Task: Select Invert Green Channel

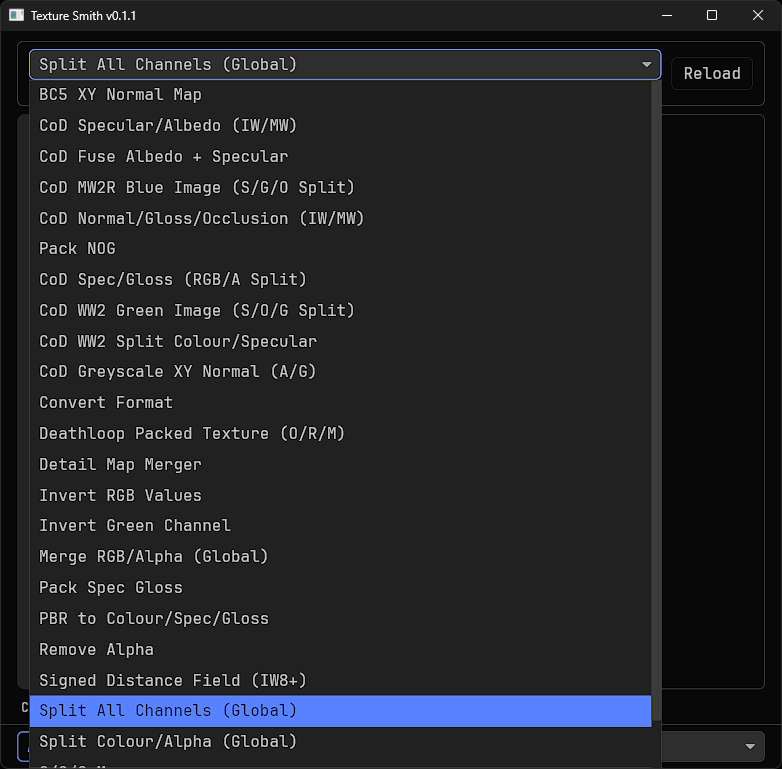Action: point(341,526)
